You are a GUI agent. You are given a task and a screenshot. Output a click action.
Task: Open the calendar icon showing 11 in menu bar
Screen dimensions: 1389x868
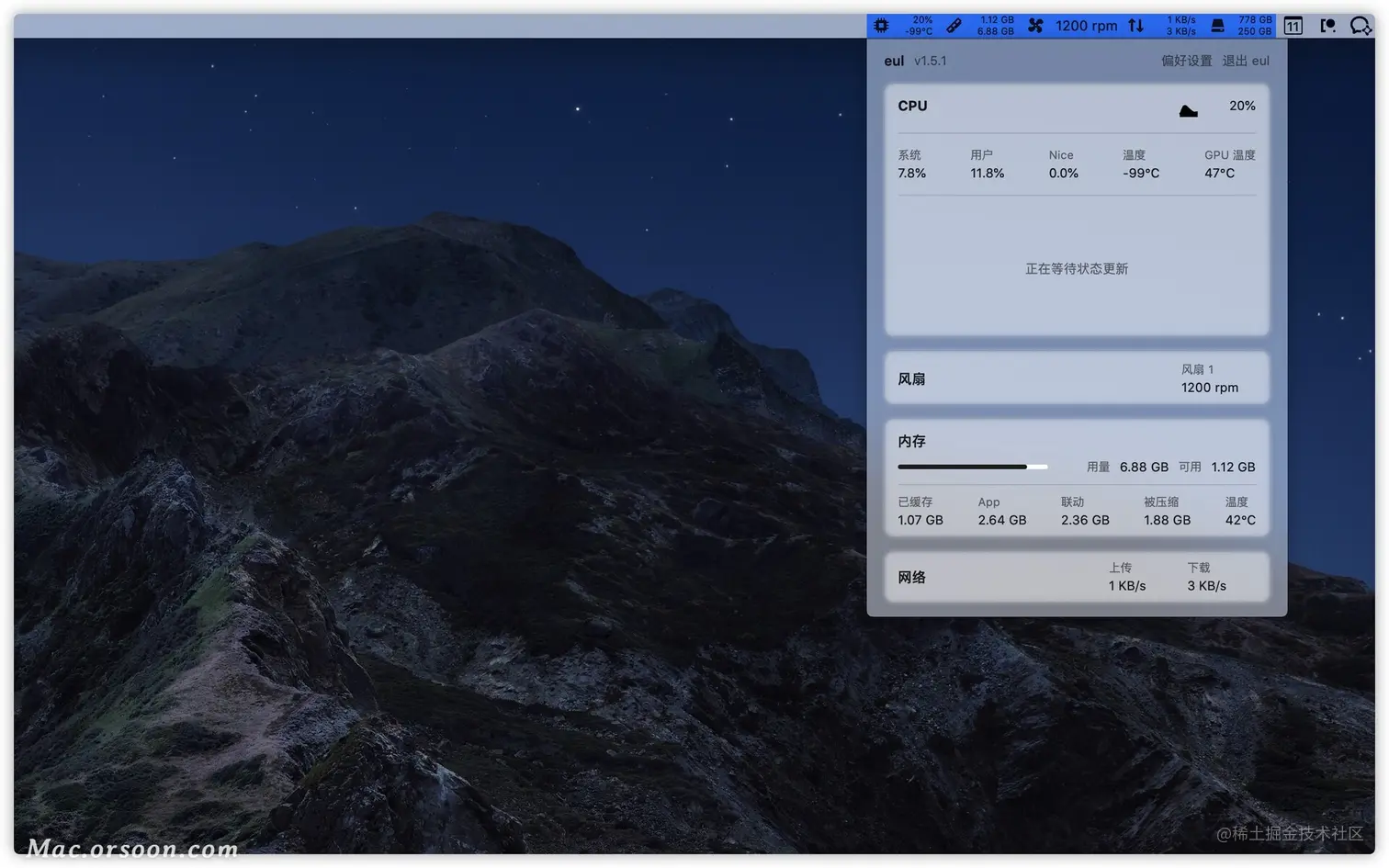coord(1293,26)
